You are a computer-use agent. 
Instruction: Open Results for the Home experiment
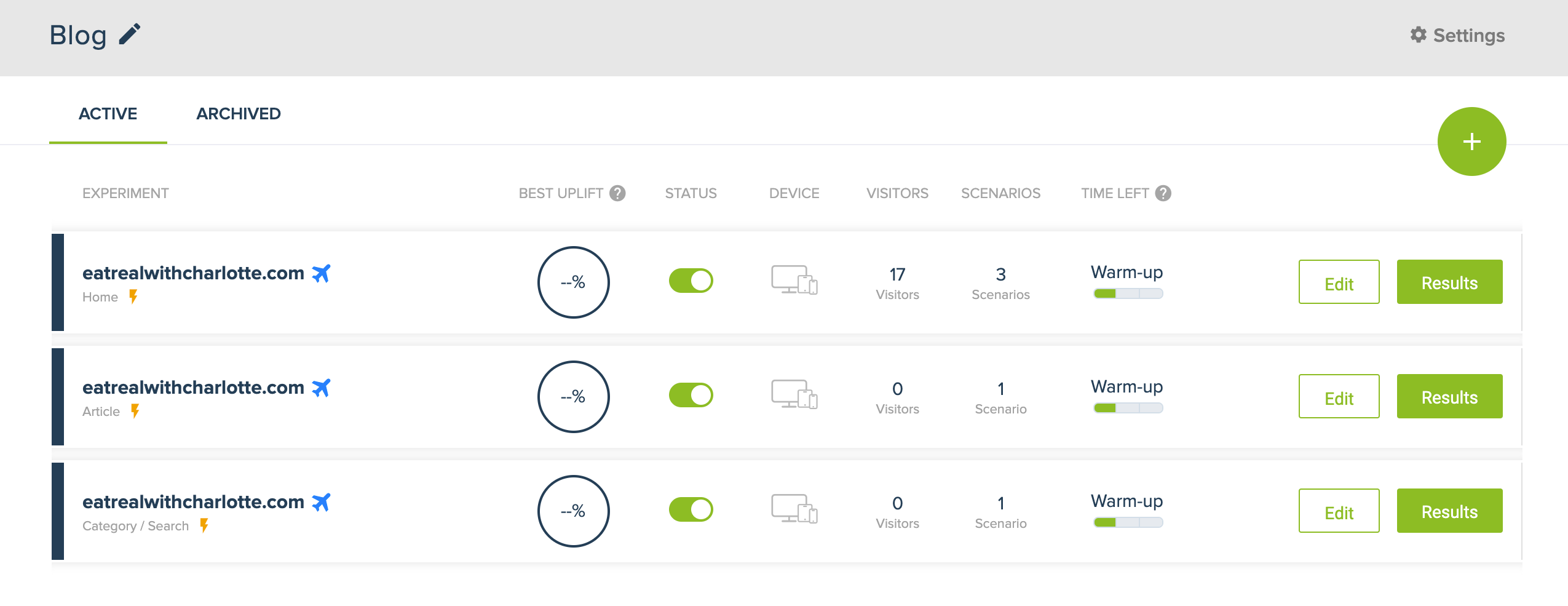click(x=1449, y=282)
